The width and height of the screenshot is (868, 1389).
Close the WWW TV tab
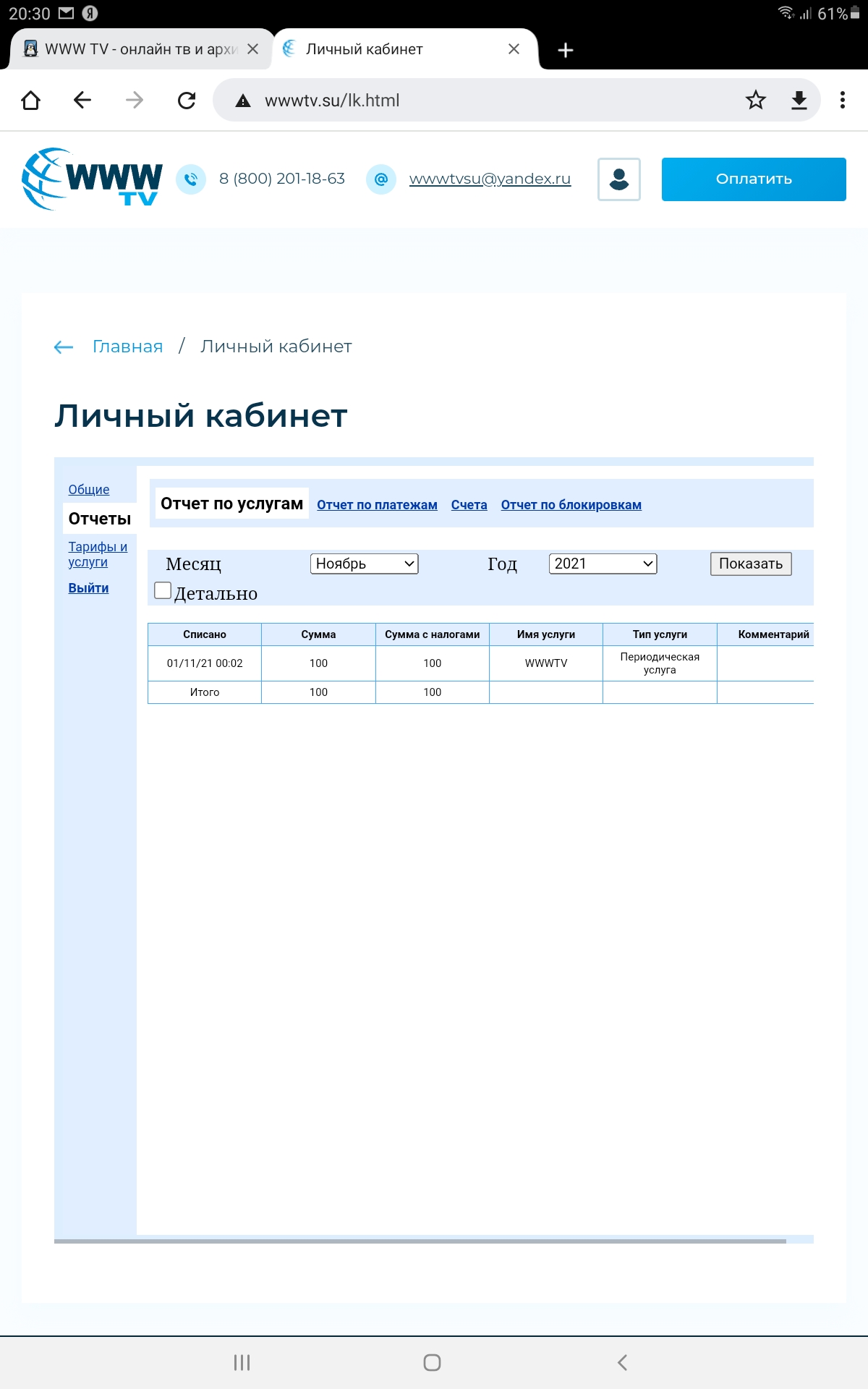(252, 49)
